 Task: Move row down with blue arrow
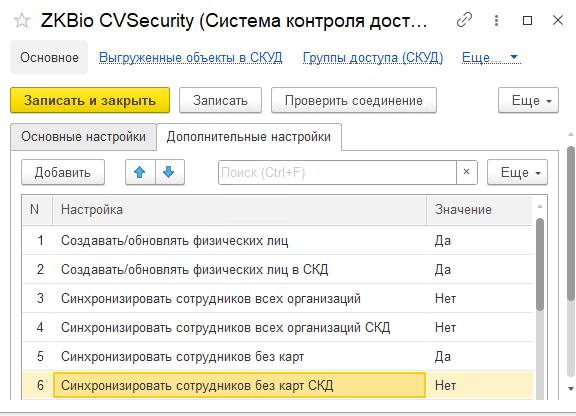point(169,172)
